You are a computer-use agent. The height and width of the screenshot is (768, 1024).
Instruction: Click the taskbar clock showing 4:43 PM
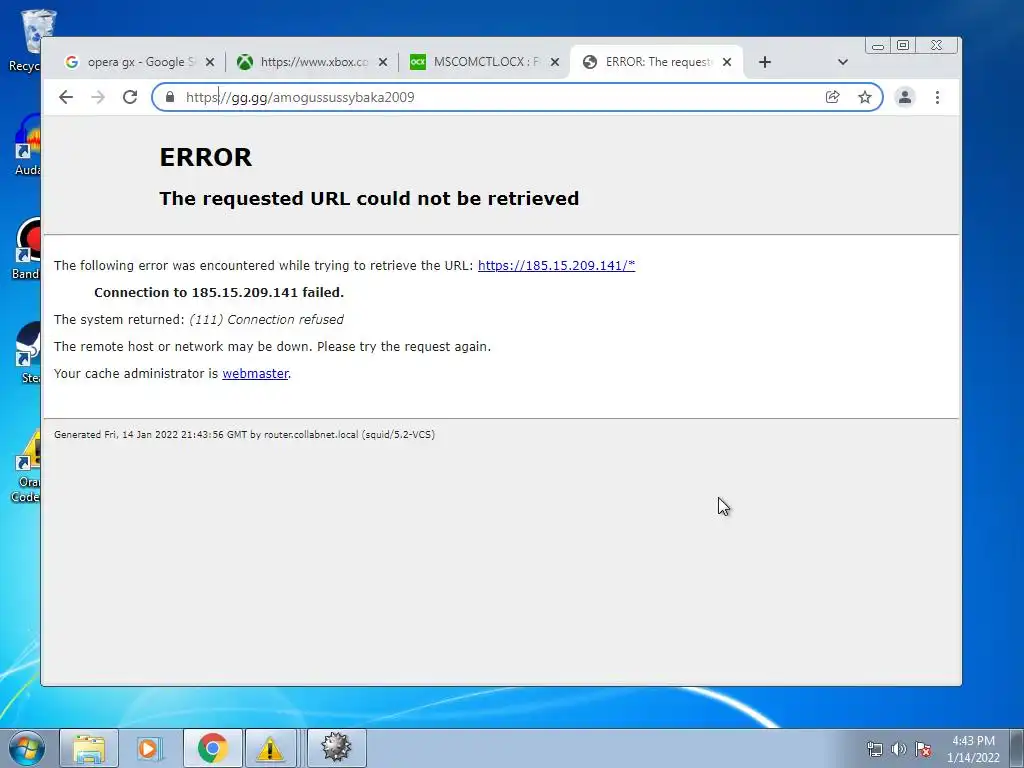[973, 749]
